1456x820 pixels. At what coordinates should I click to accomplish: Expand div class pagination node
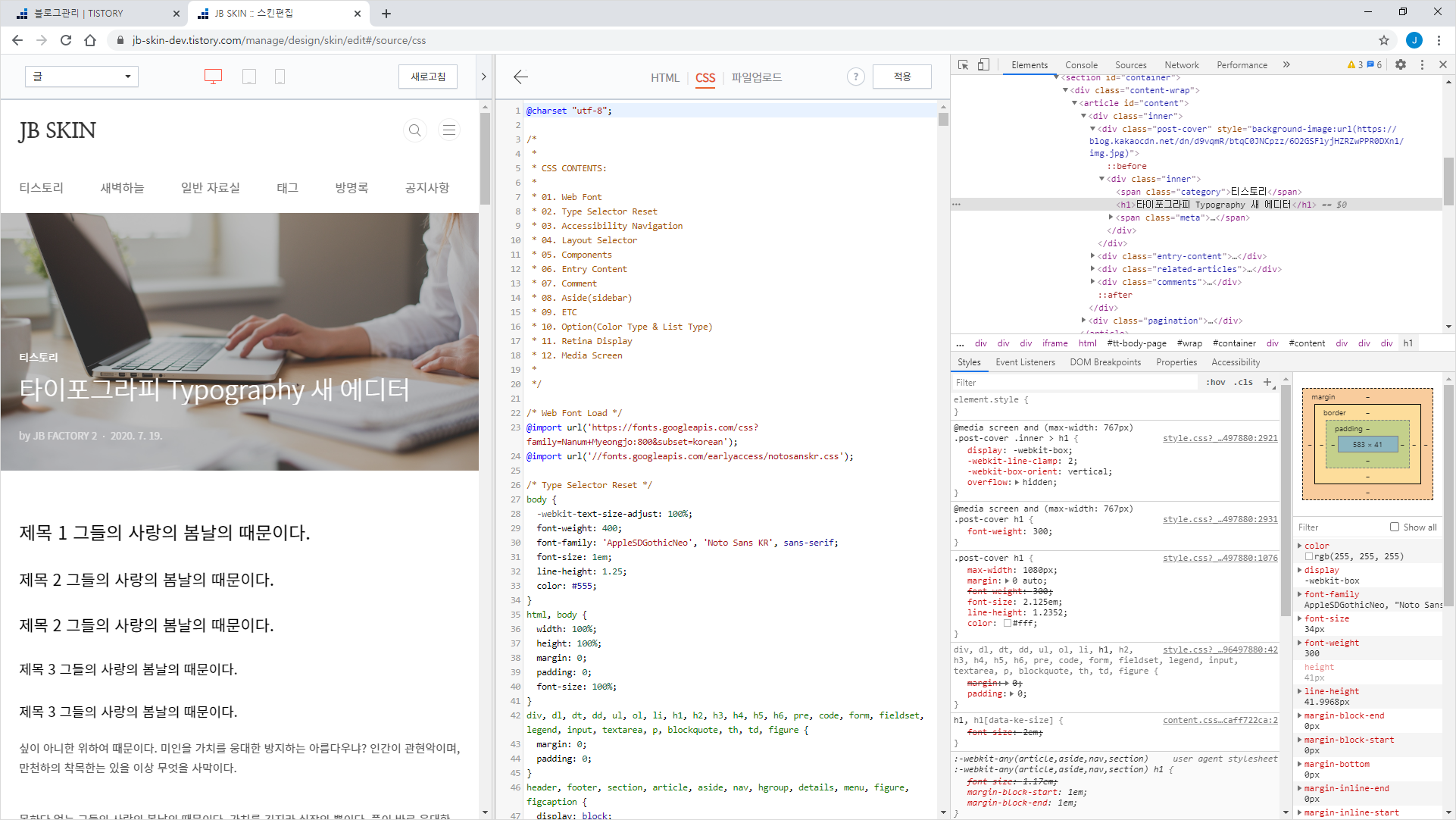coord(1083,321)
